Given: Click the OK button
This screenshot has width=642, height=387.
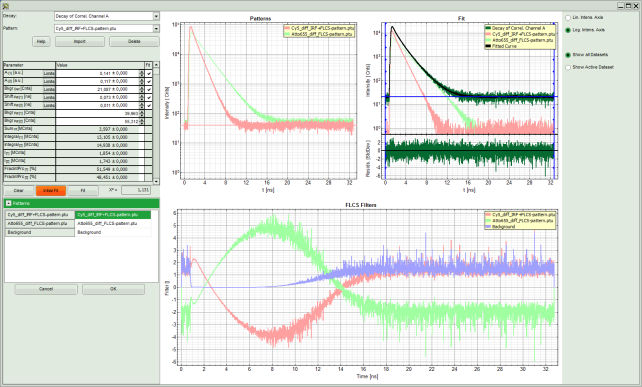Looking at the screenshot, I should [x=113, y=289].
